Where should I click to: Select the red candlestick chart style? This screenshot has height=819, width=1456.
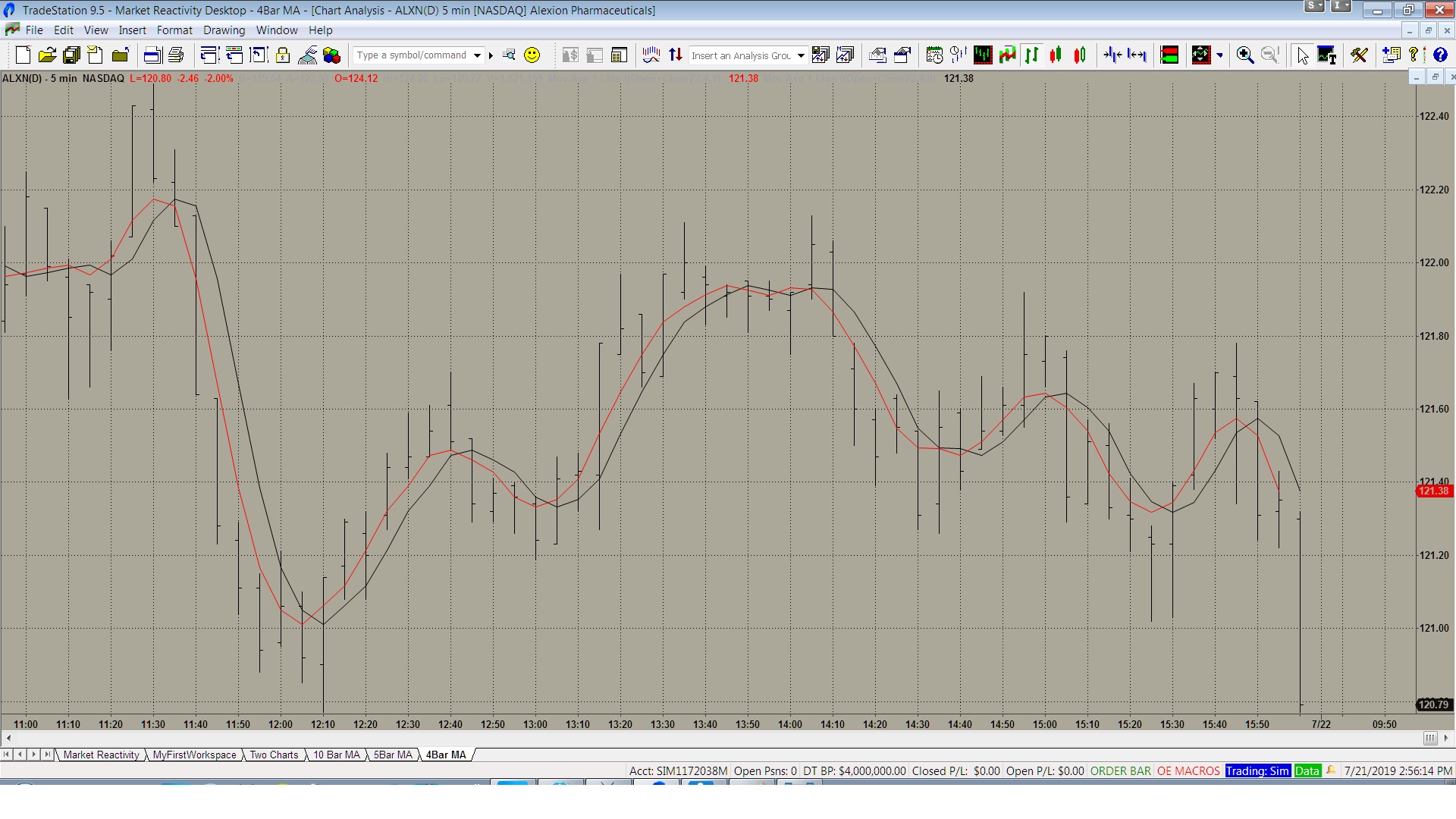(x=1056, y=55)
